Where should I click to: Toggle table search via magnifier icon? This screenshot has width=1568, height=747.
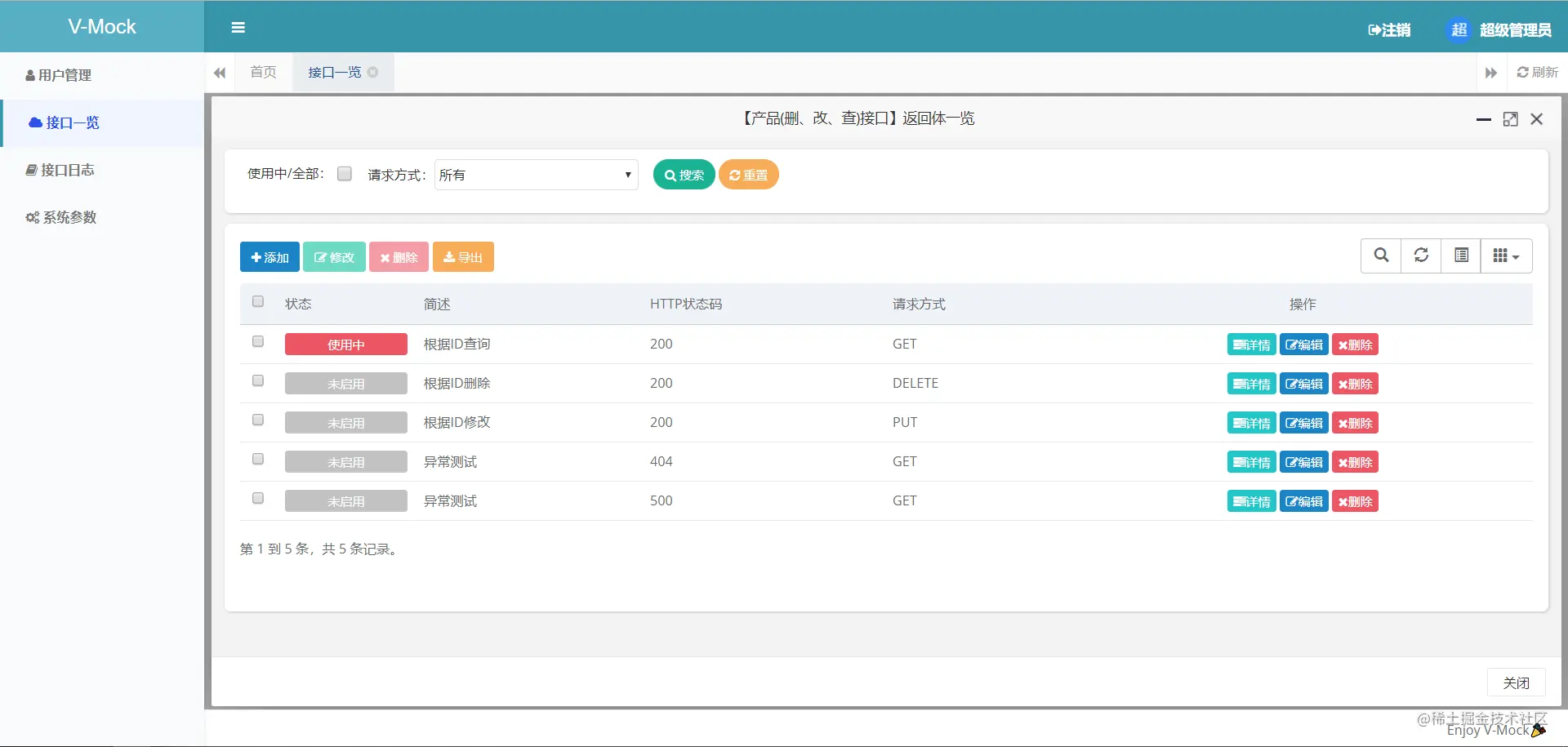tap(1381, 256)
